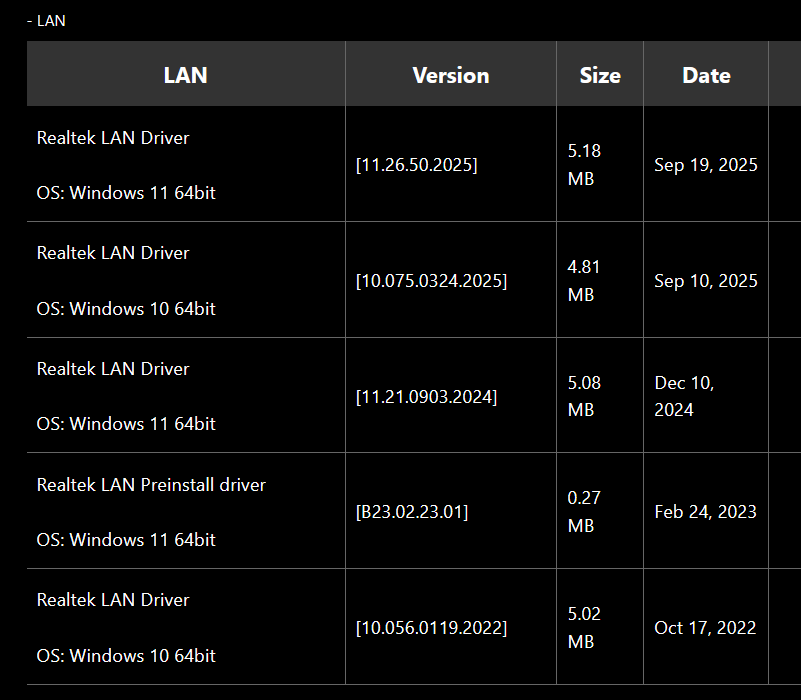Screen dimensions: 801x700
Task: Click the Version column header
Action: click(451, 75)
